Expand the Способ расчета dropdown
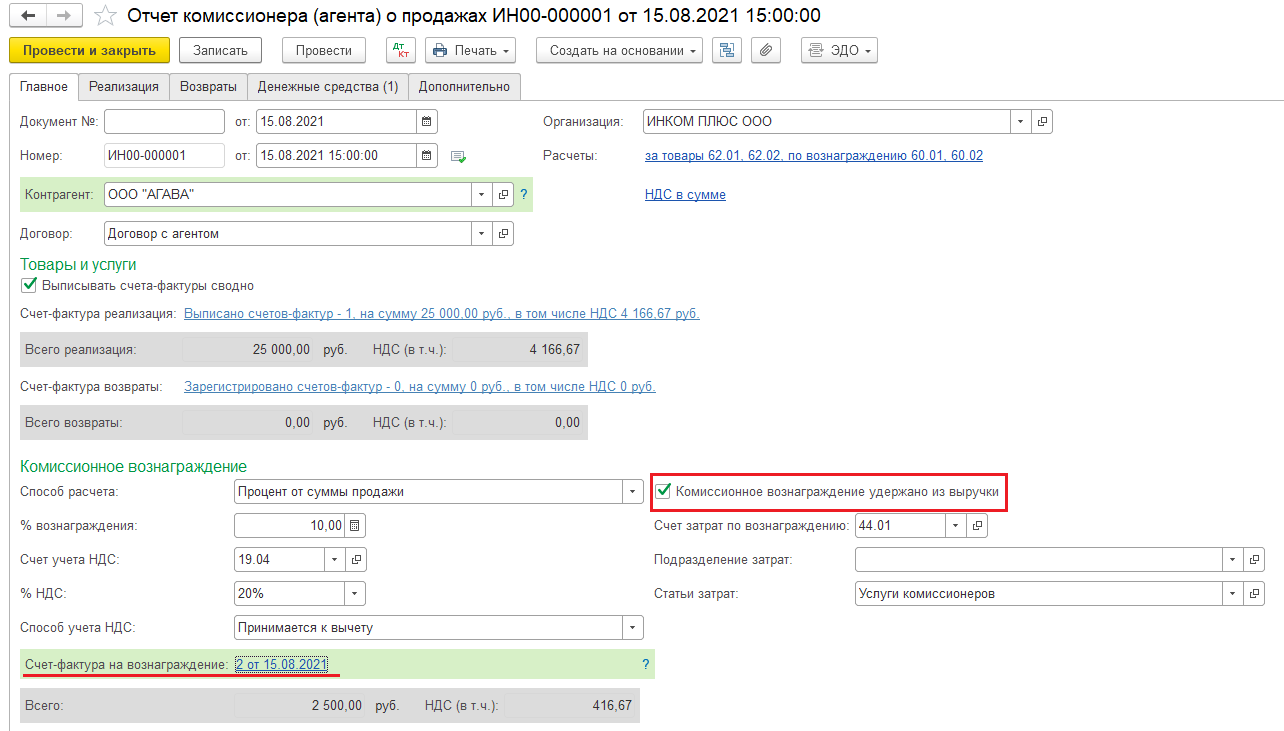Viewport: 1284px width, 731px height. point(632,492)
